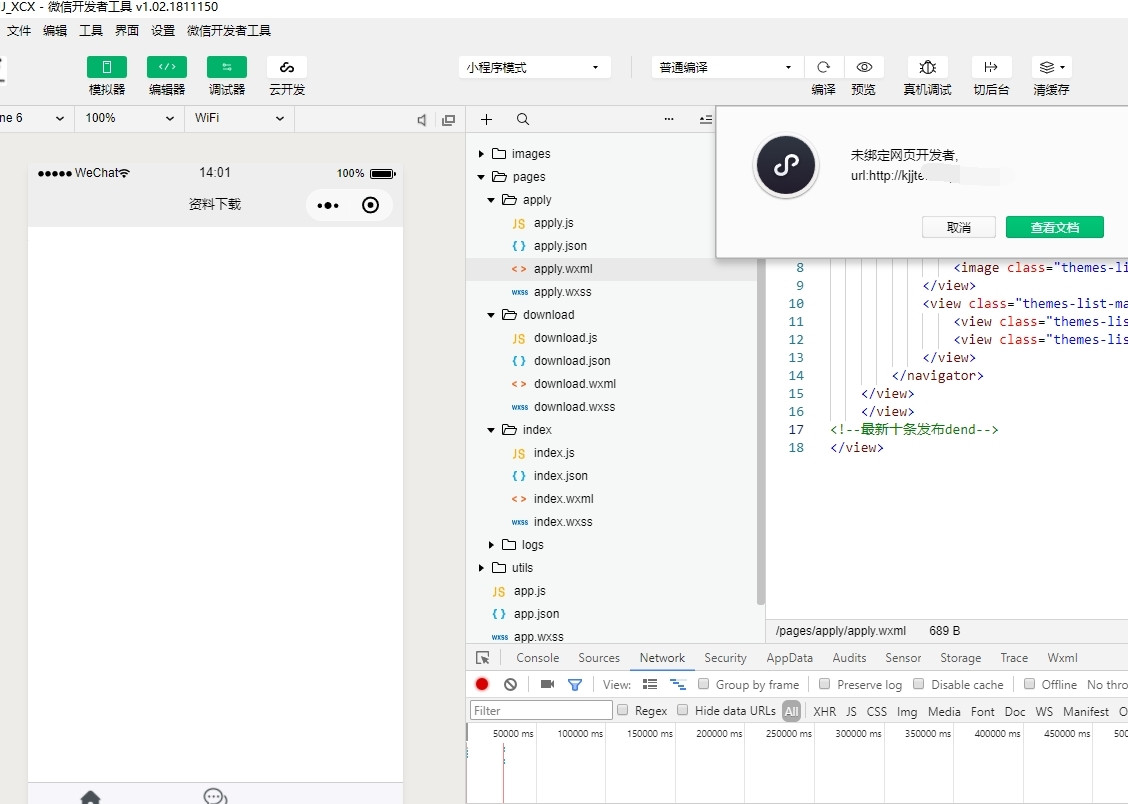Expand the utils folder
This screenshot has height=804, width=1128.
click(x=481, y=568)
